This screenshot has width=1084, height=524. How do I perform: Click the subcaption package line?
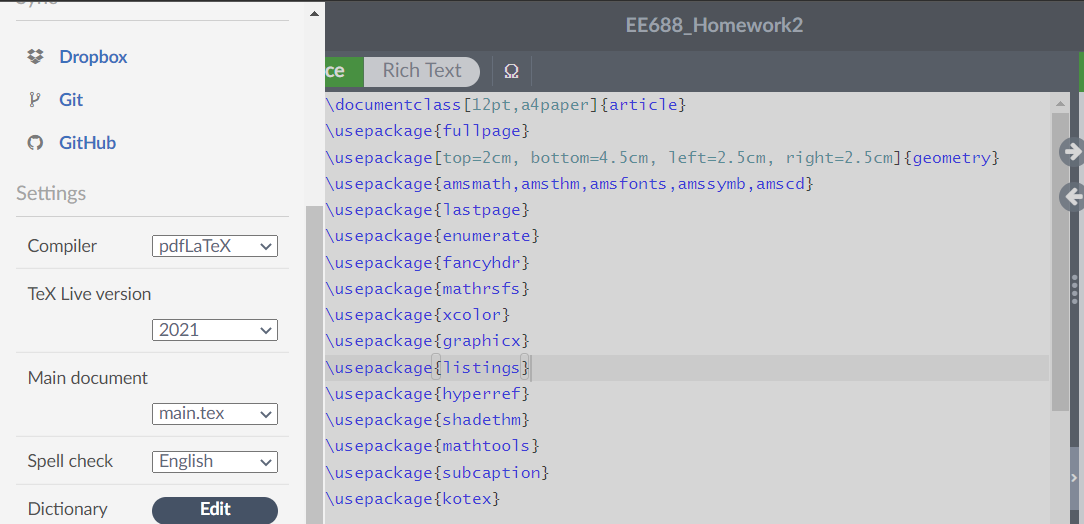click(x=437, y=473)
